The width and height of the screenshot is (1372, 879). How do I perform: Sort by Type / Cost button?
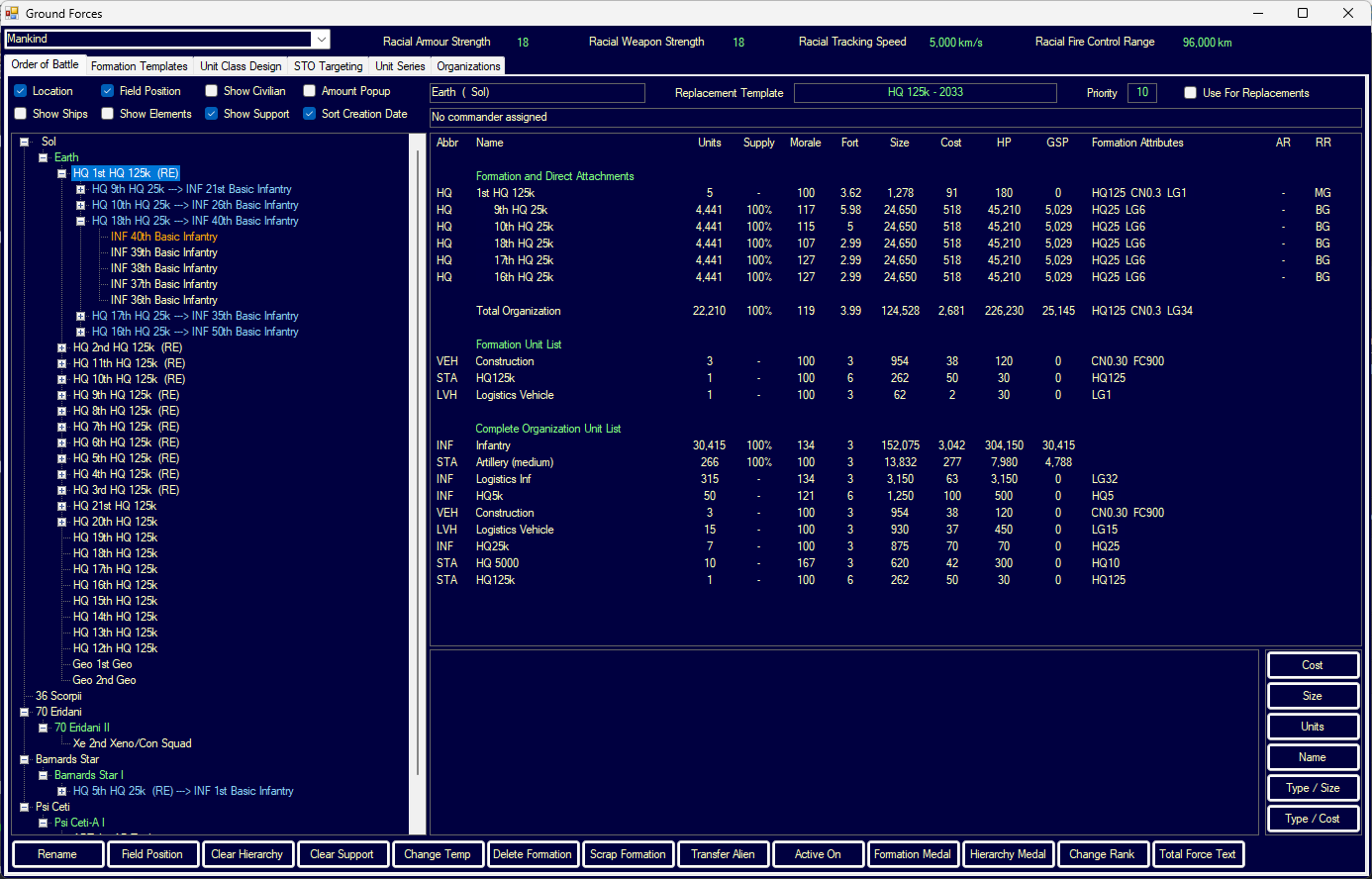coord(1312,819)
